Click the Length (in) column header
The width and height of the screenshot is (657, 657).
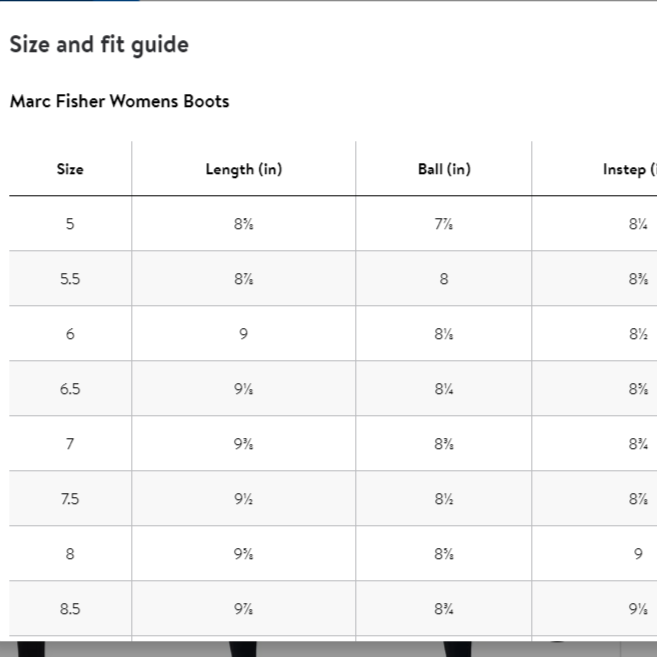(244, 169)
